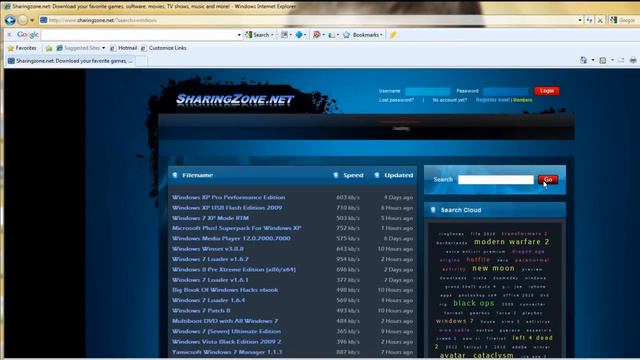Click modern warfare 2 in Search Cloud
The height and width of the screenshot is (360, 640).
coord(511,242)
